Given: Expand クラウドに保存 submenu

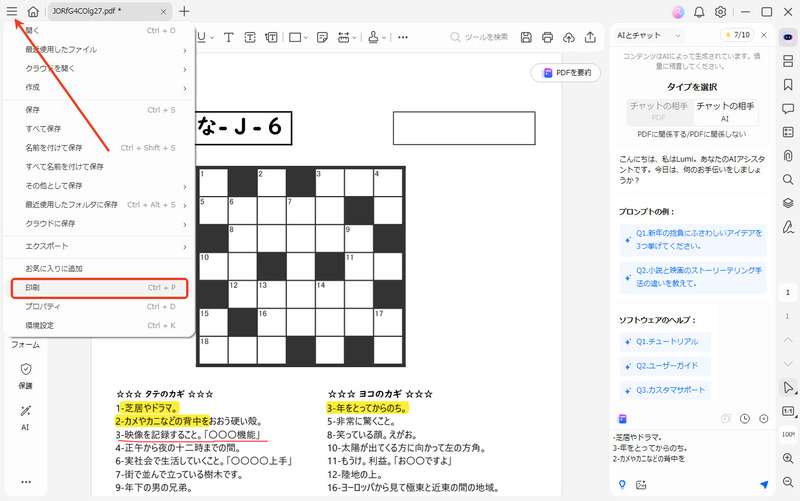Looking at the screenshot, I should tap(100, 223).
